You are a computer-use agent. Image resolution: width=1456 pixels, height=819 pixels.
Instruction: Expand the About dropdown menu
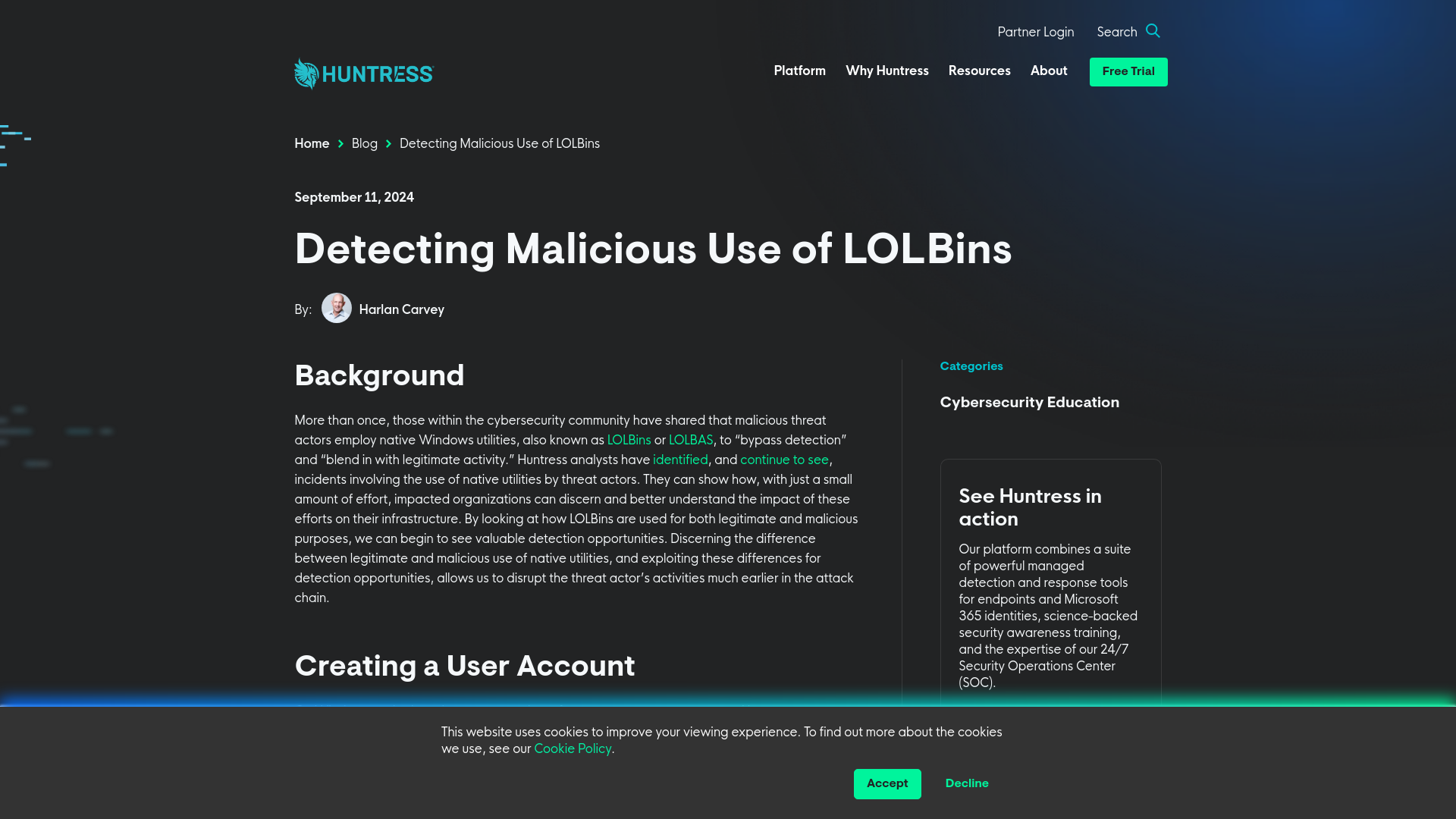click(x=1048, y=71)
